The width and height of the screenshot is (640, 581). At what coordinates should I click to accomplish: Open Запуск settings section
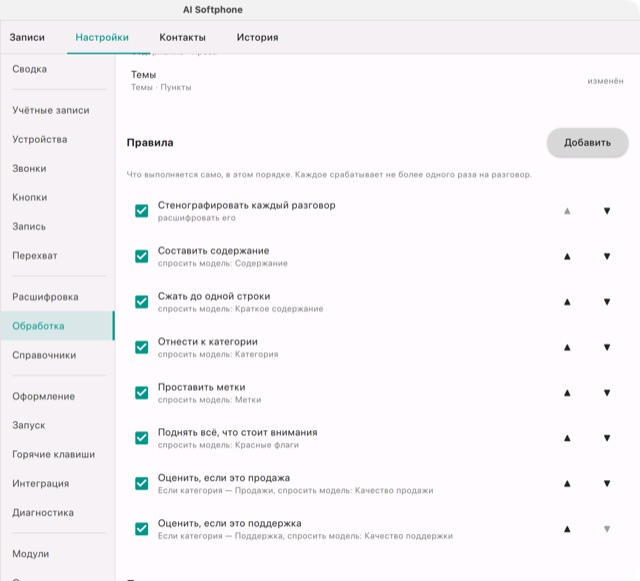[x=57, y=425]
